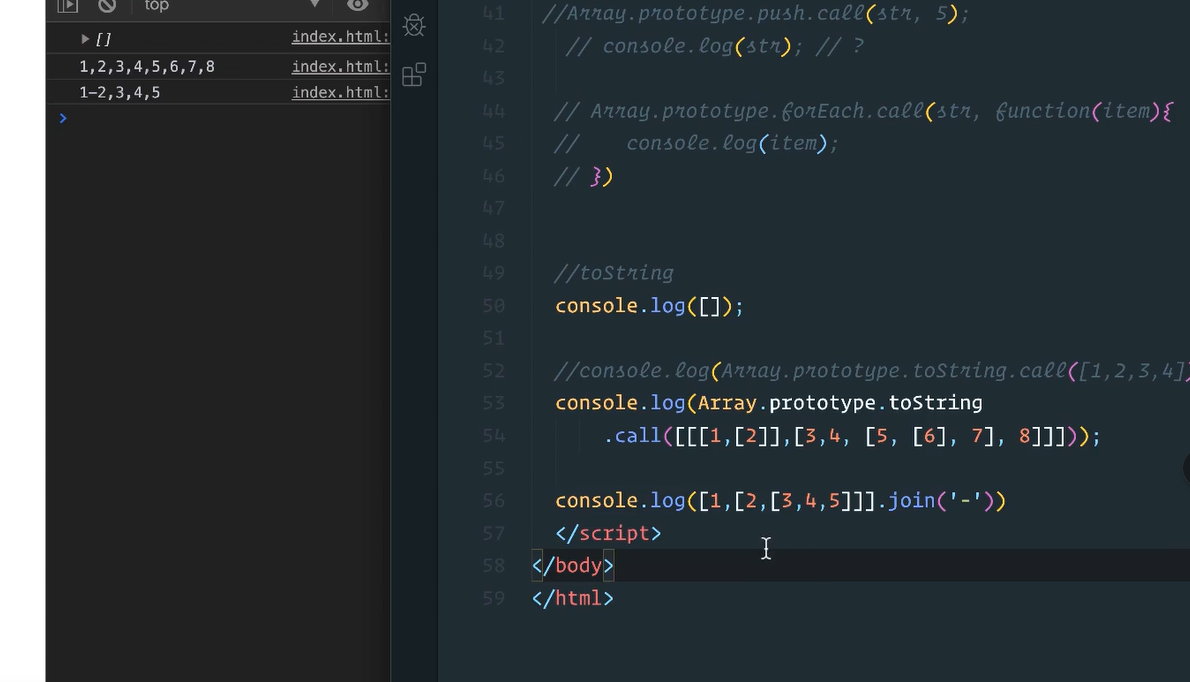This screenshot has width=1190, height=682.
Task: Click the closing </script> tag
Action: 608,533
